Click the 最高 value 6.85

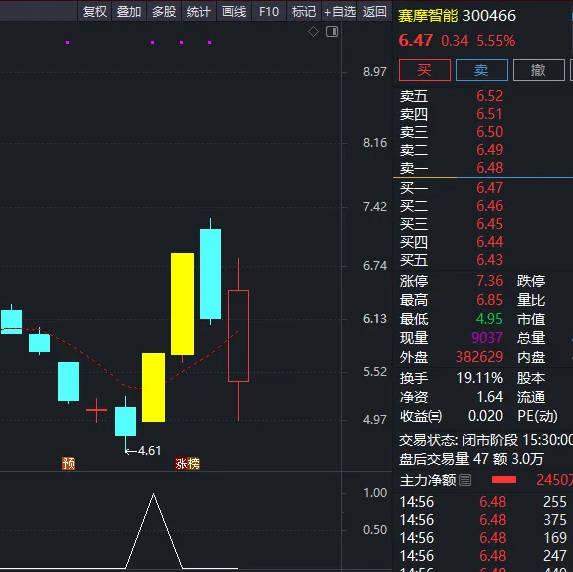(489, 300)
